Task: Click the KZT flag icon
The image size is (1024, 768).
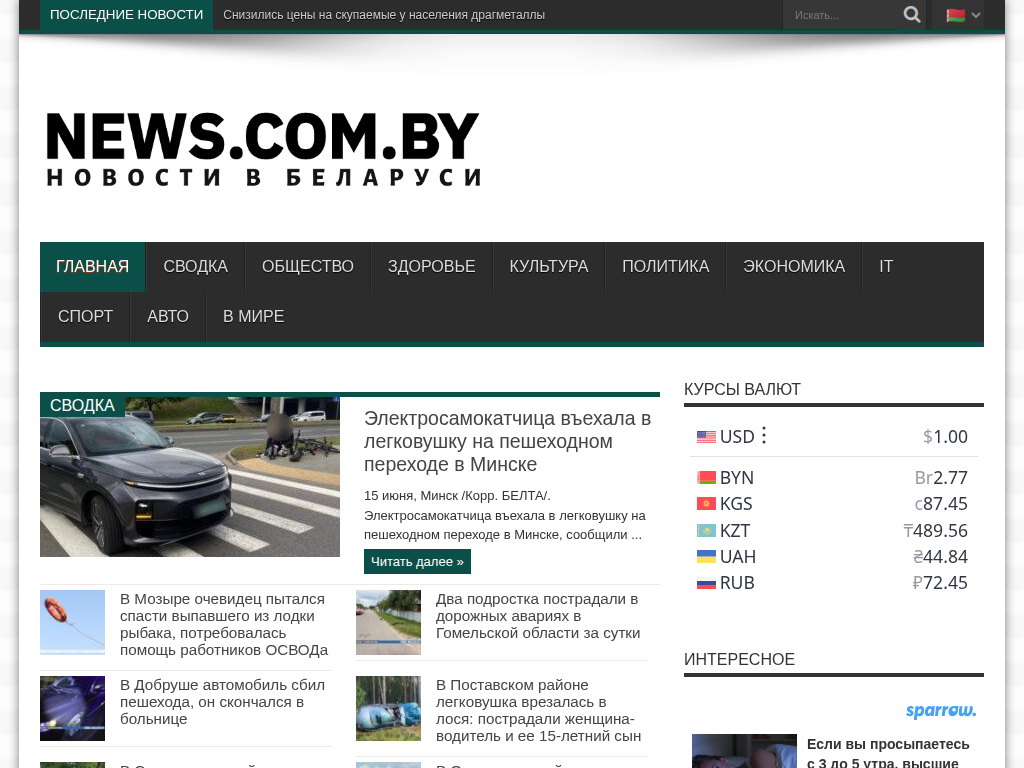Action: click(706, 531)
